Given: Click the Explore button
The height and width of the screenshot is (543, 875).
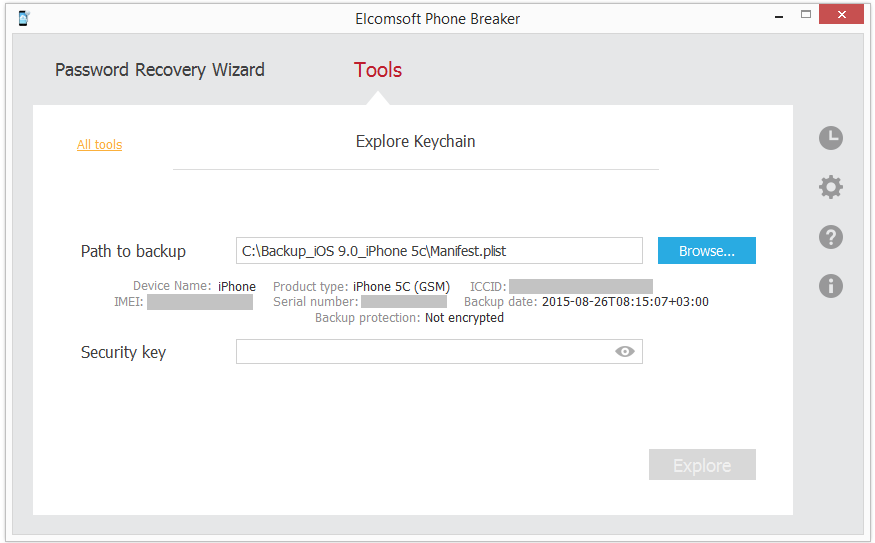Looking at the screenshot, I should tap(702, 465).
